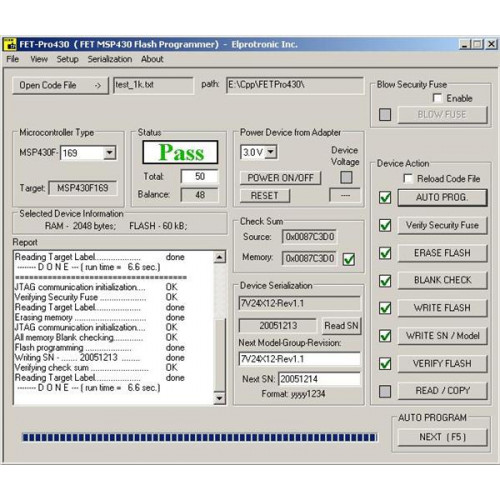500x500 pixels.
Task: Open the Serialization menu
Action: pyautogui.click(x=110, y=59)
